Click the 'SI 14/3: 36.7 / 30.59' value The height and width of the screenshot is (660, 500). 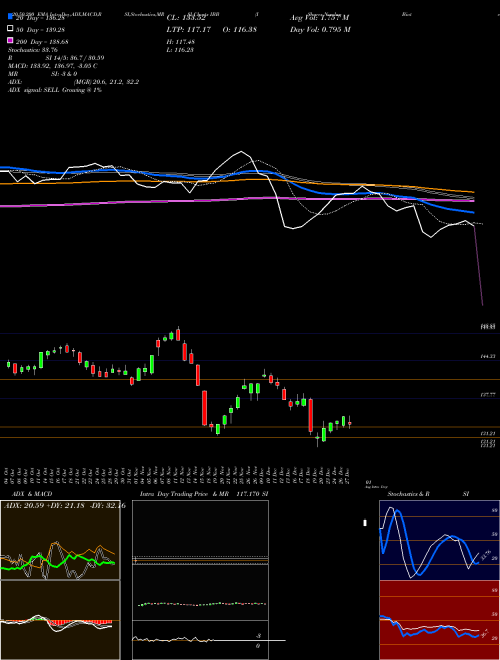[x=75, y=58]
